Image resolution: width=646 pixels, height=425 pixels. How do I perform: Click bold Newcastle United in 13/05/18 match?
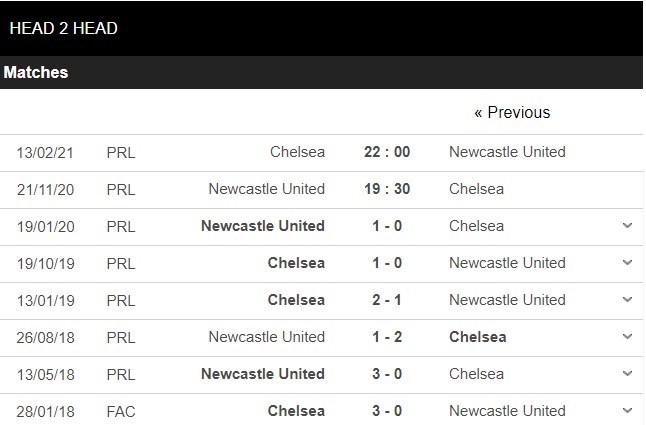click(262, 374)
